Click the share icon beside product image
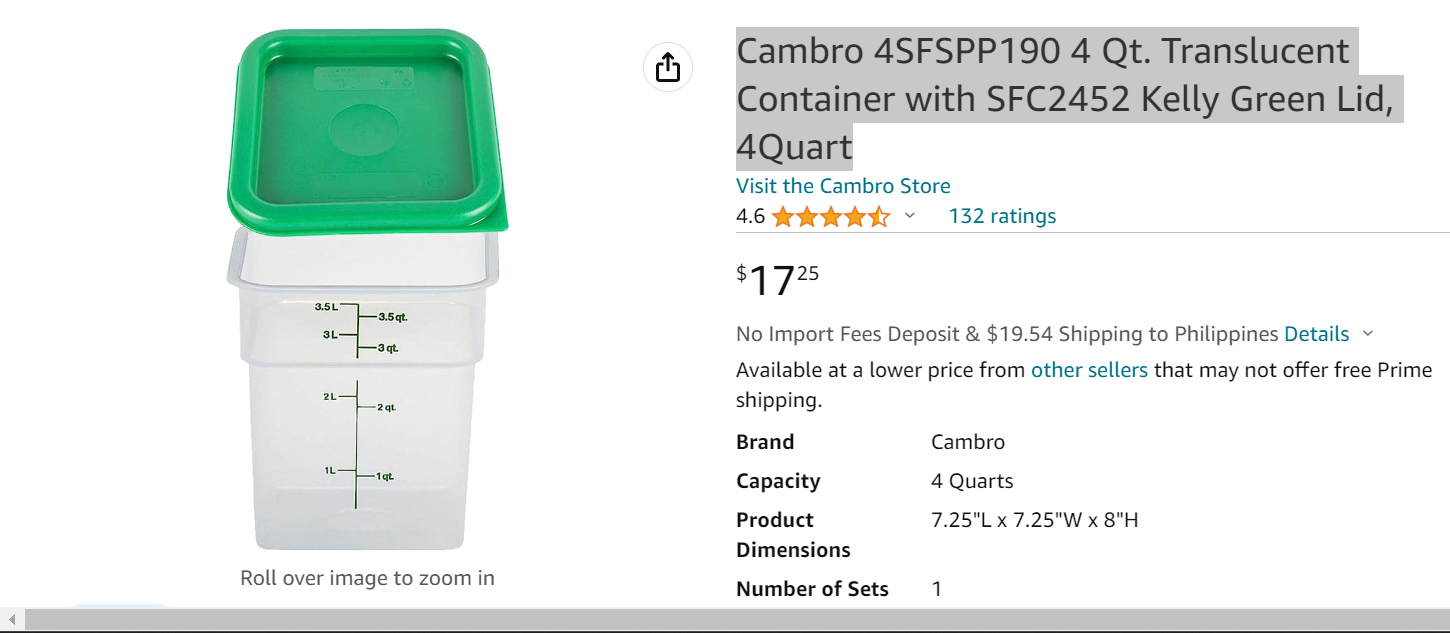The width and height of the screenshot is (1450, 633). 668,68
